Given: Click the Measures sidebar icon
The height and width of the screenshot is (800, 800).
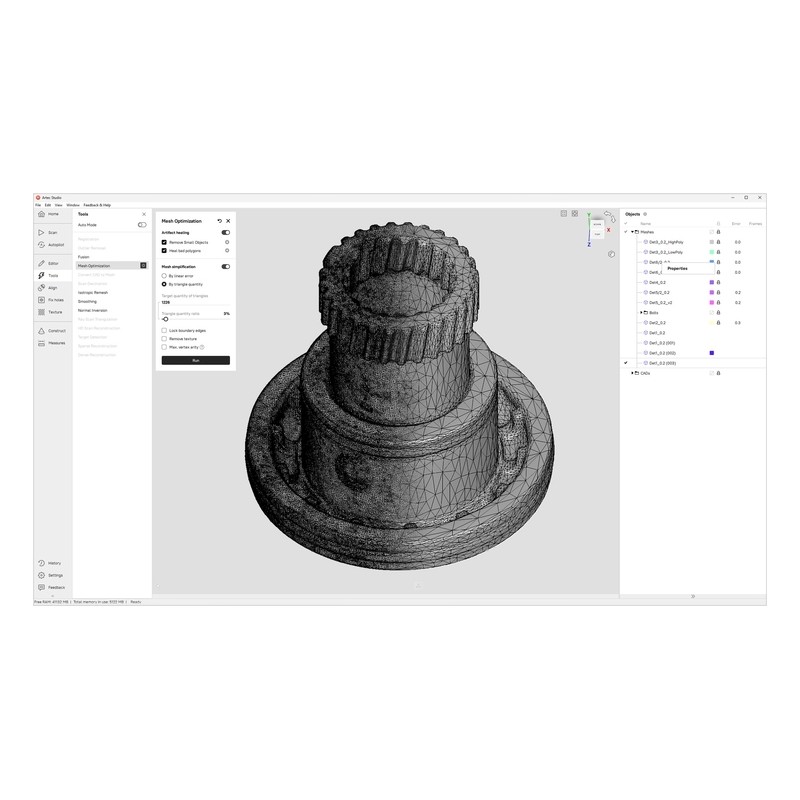Looking at the screenshot, I should (41, 343).
